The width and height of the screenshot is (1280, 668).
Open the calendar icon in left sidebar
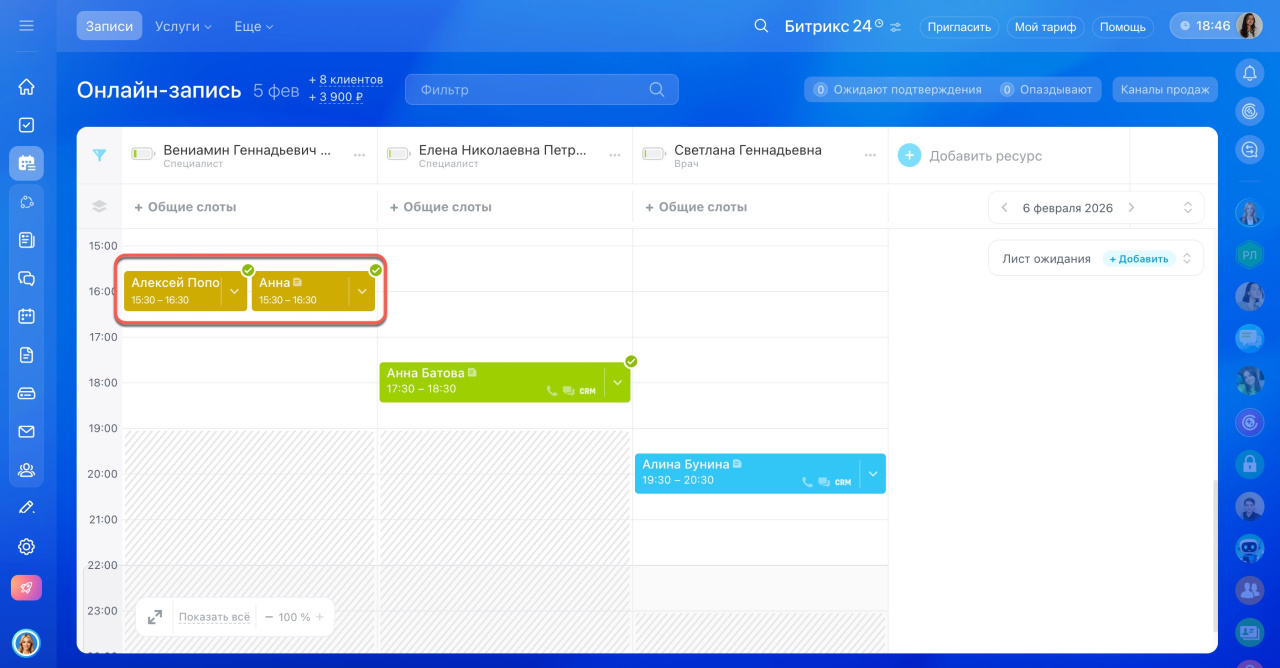(x=27, y=316)
